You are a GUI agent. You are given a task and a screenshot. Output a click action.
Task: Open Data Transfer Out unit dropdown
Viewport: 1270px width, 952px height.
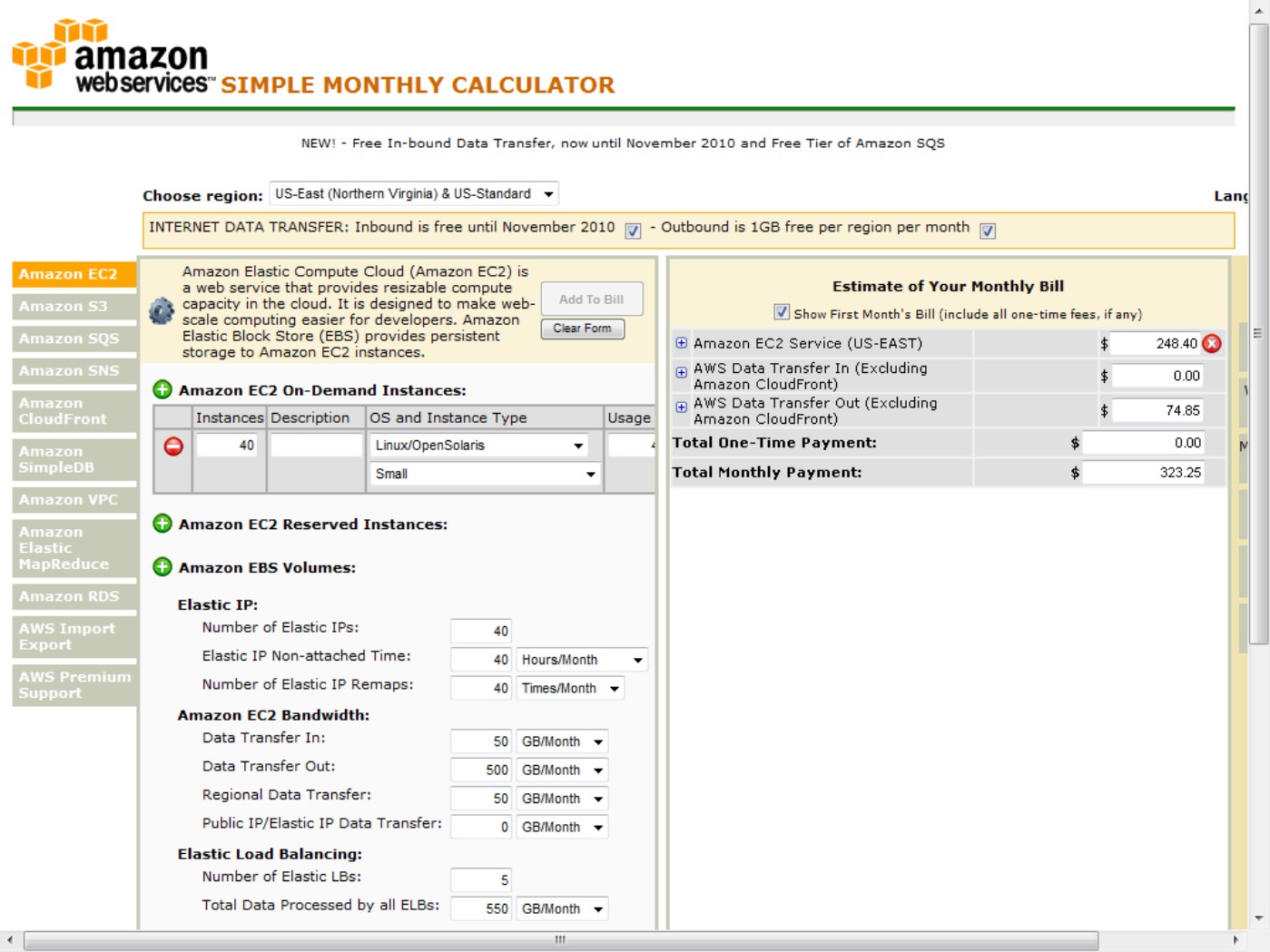[x=562, y=770]
